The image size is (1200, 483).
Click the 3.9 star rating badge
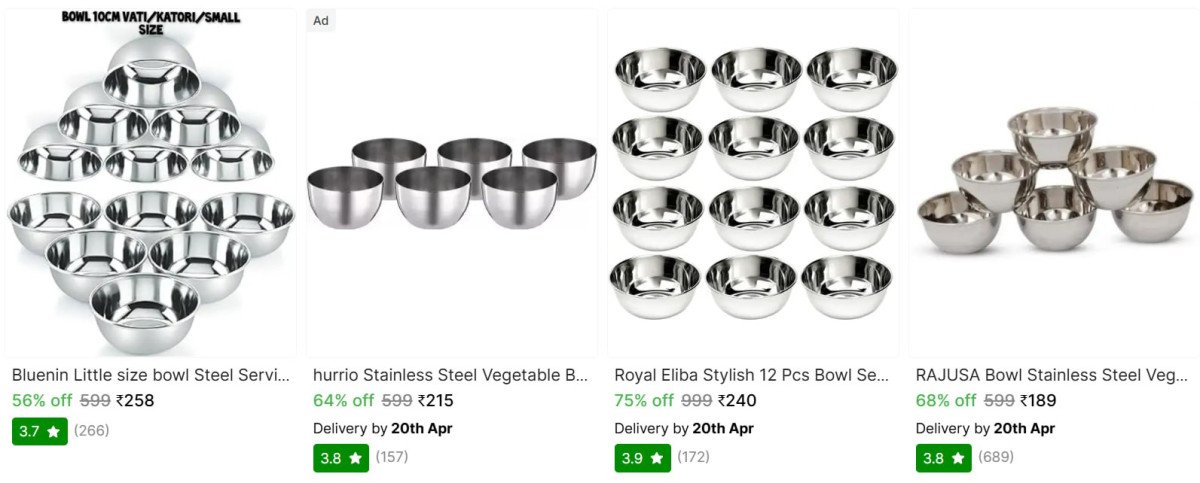(x=642, y=458)
